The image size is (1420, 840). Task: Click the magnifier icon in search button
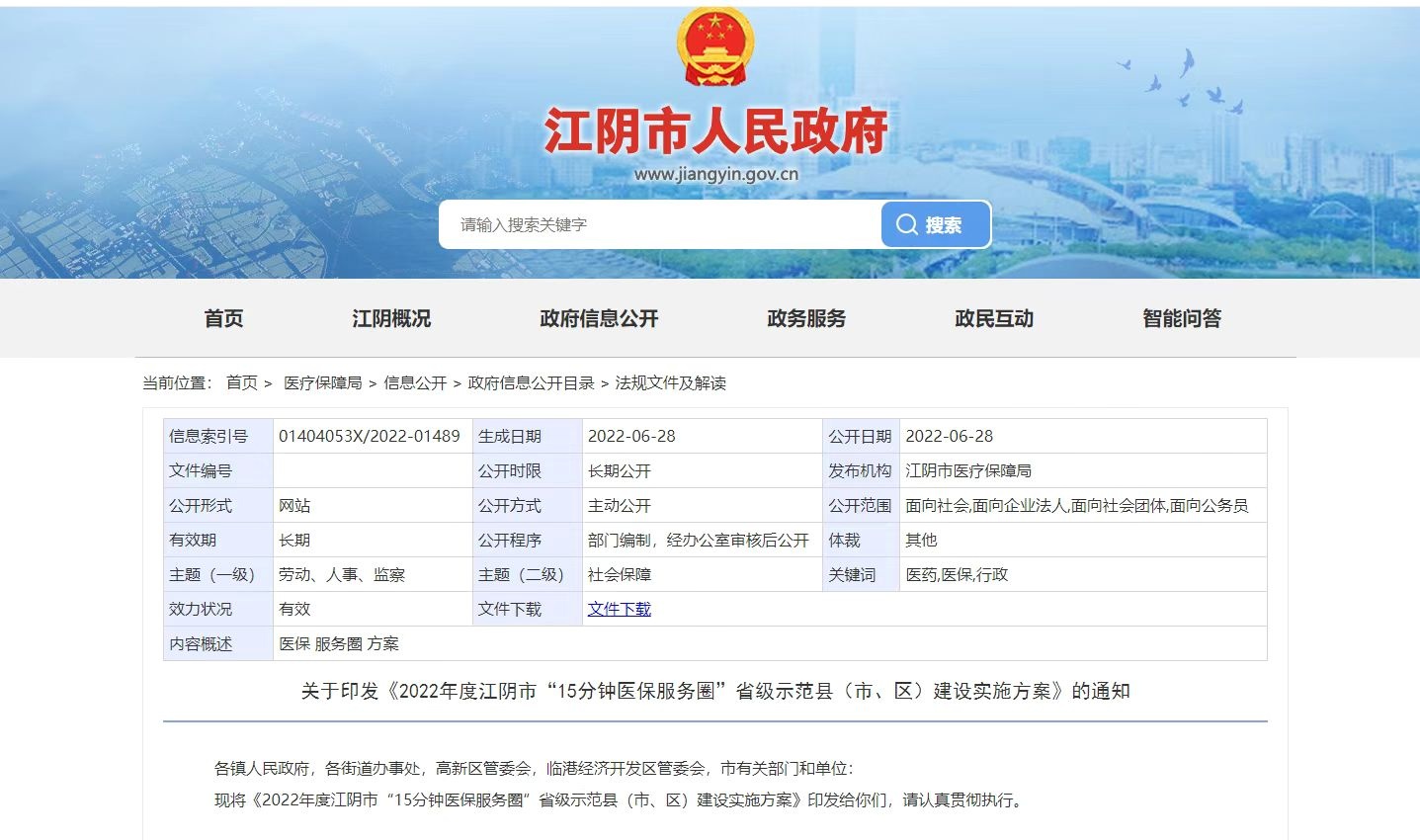906,224
